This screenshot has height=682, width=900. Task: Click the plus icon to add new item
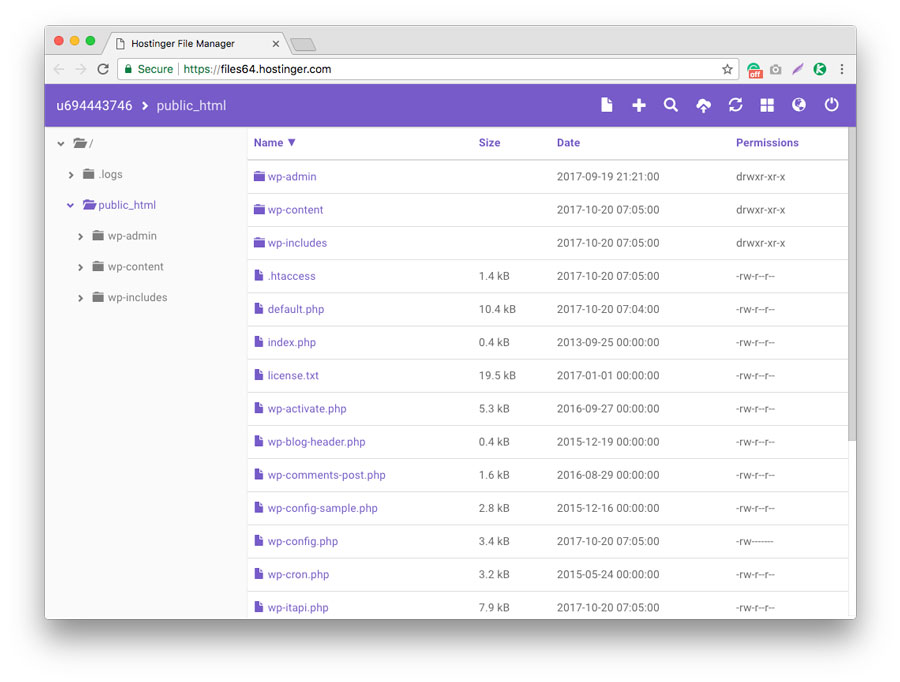(x=639, y=105)
